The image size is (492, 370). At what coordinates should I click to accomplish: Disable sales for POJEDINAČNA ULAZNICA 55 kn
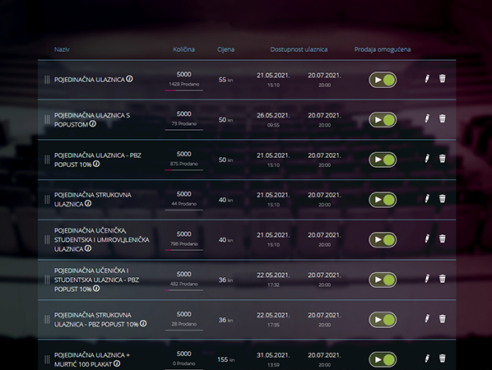point(383,80)
